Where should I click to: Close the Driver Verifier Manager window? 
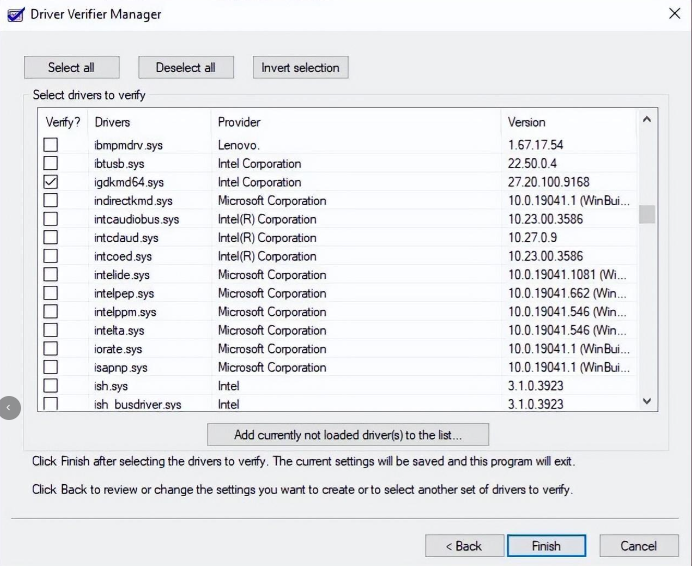tap(674, 14)
